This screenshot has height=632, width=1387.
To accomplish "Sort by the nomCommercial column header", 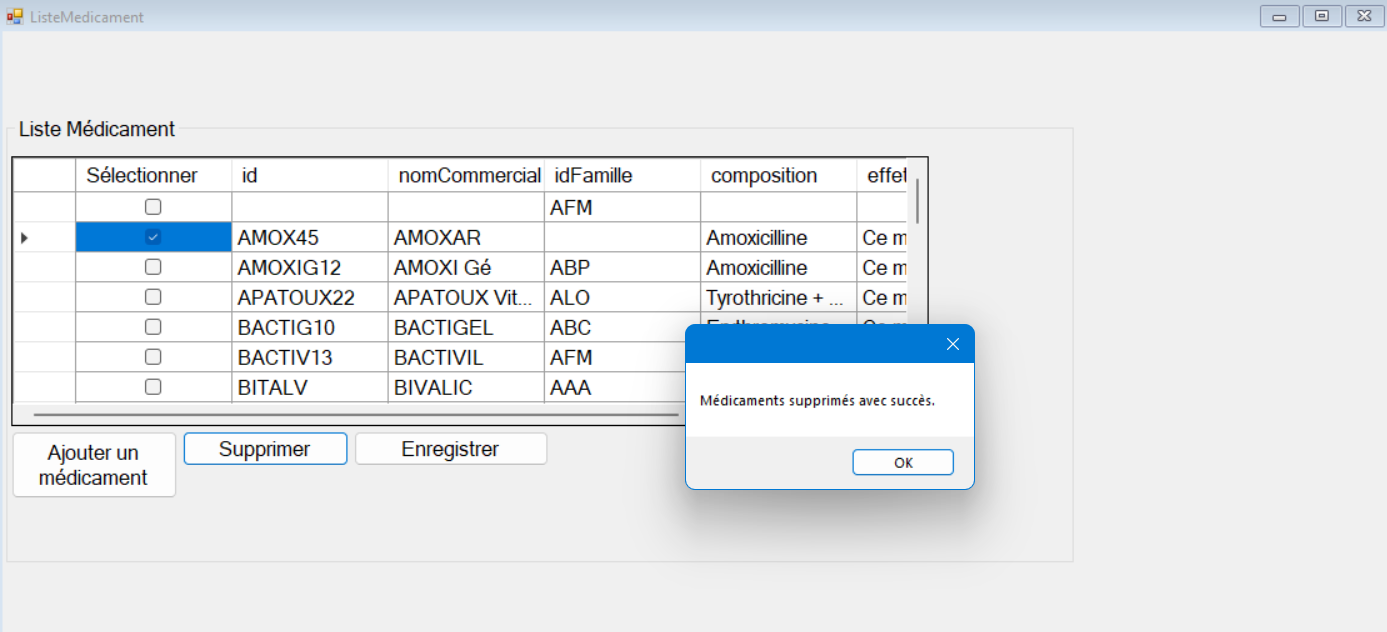I will point(468,176).
